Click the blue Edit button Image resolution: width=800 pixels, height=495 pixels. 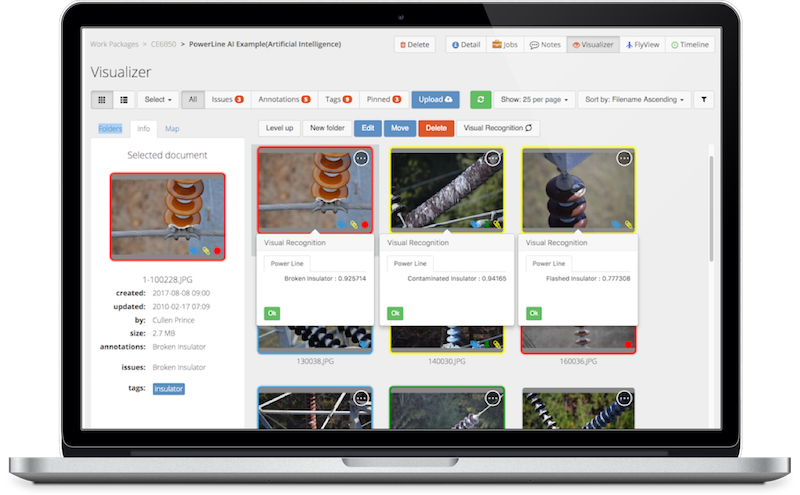[368, 128]
